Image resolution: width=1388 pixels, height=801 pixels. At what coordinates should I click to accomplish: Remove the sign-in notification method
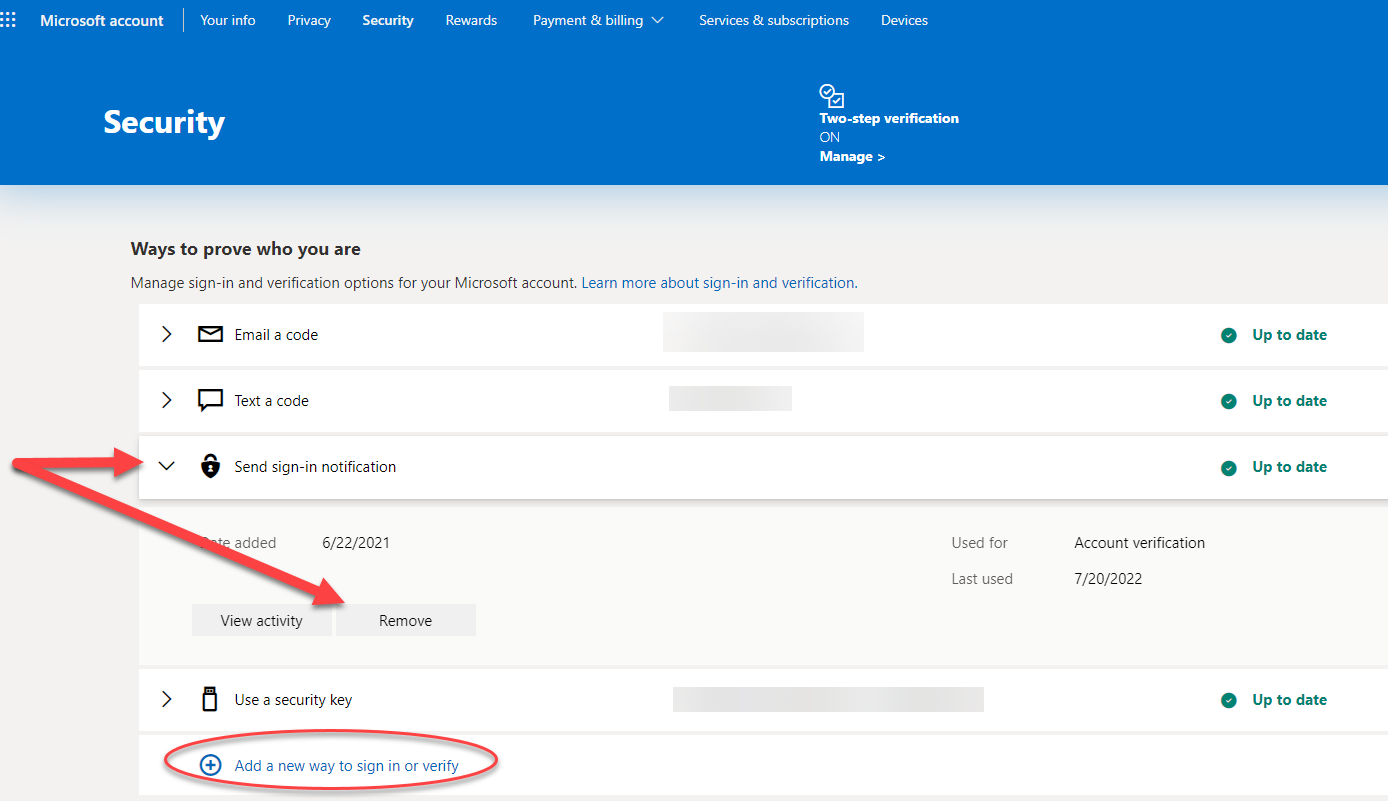pos(405,620)
